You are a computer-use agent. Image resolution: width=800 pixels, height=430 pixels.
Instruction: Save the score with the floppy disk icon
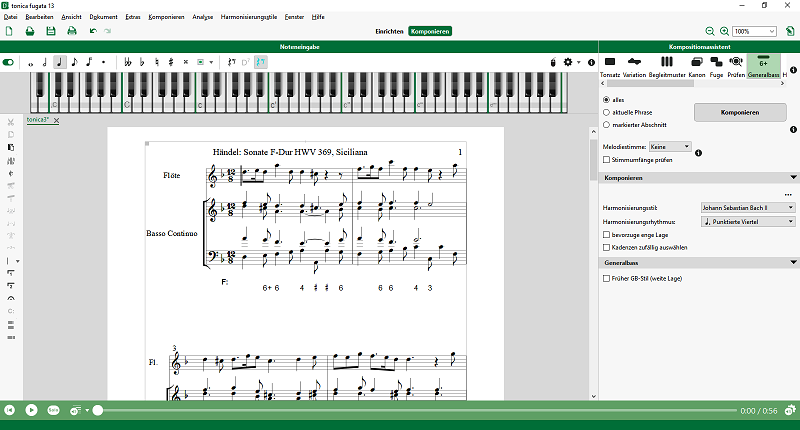(51, 31)
